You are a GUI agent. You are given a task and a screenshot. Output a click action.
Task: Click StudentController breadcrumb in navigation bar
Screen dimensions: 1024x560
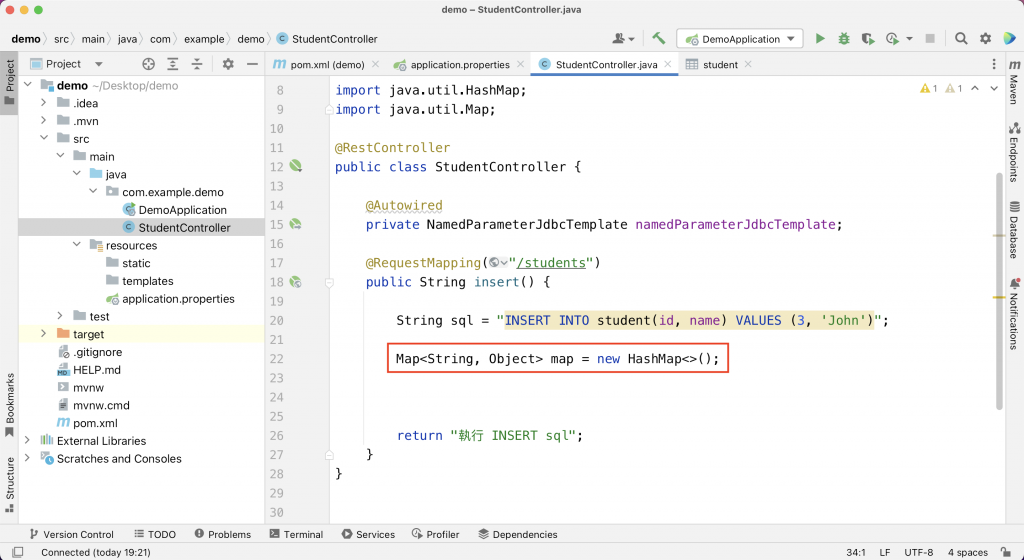click(x=327, y=39)
